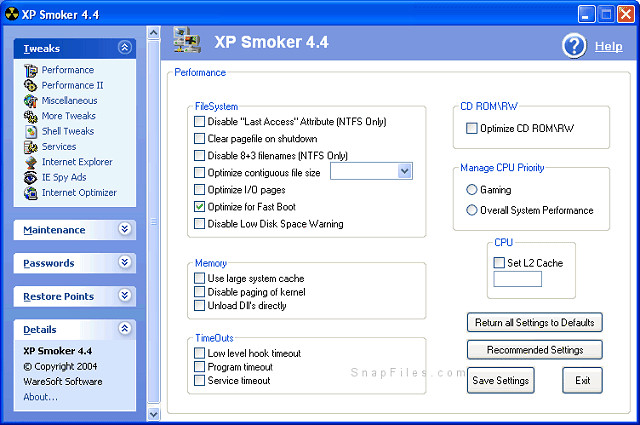Click the Internet Explorer sidebar icon
This screenshot has width=640, height=425.
coord(31,162)
